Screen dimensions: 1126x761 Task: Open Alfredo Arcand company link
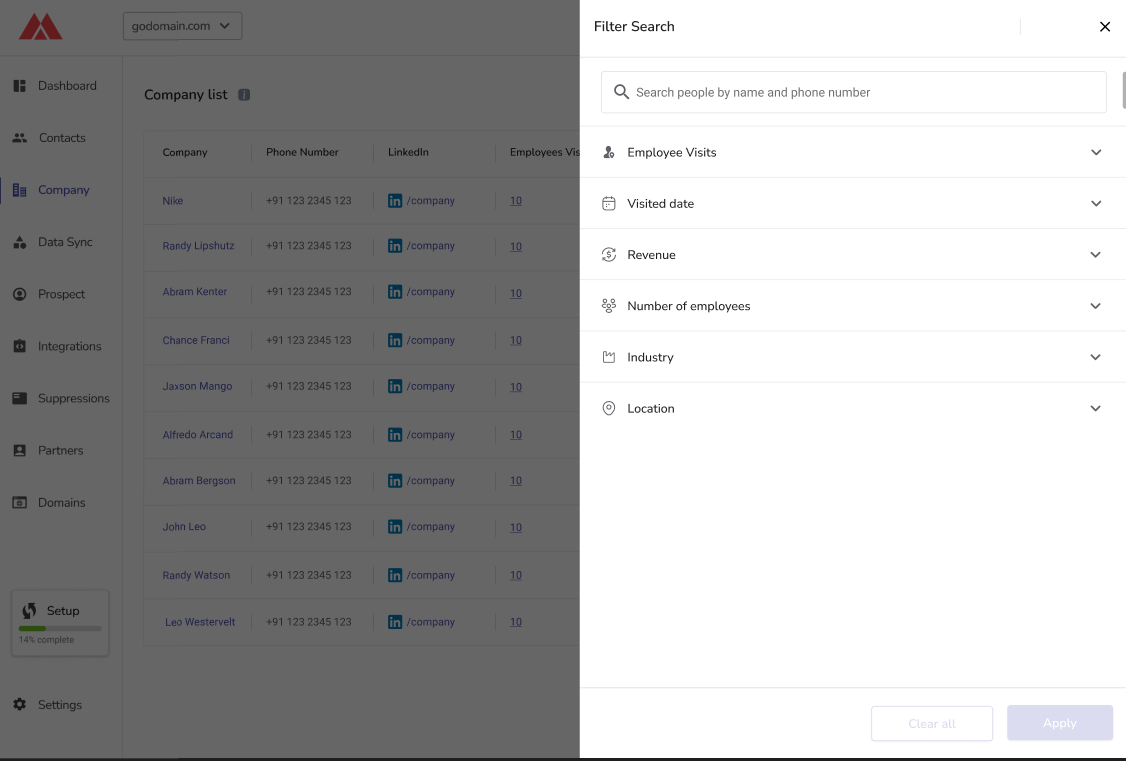tap(197, 435)
